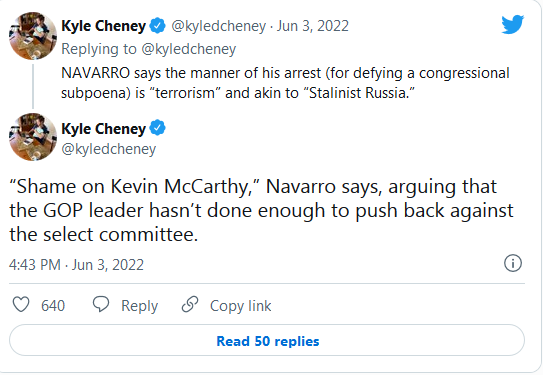Image resolution: width=543 pixels, height=375 pixels.
Task: Open the tweet info circle icon
Action: pyautogui.click(x=513, y=263)
